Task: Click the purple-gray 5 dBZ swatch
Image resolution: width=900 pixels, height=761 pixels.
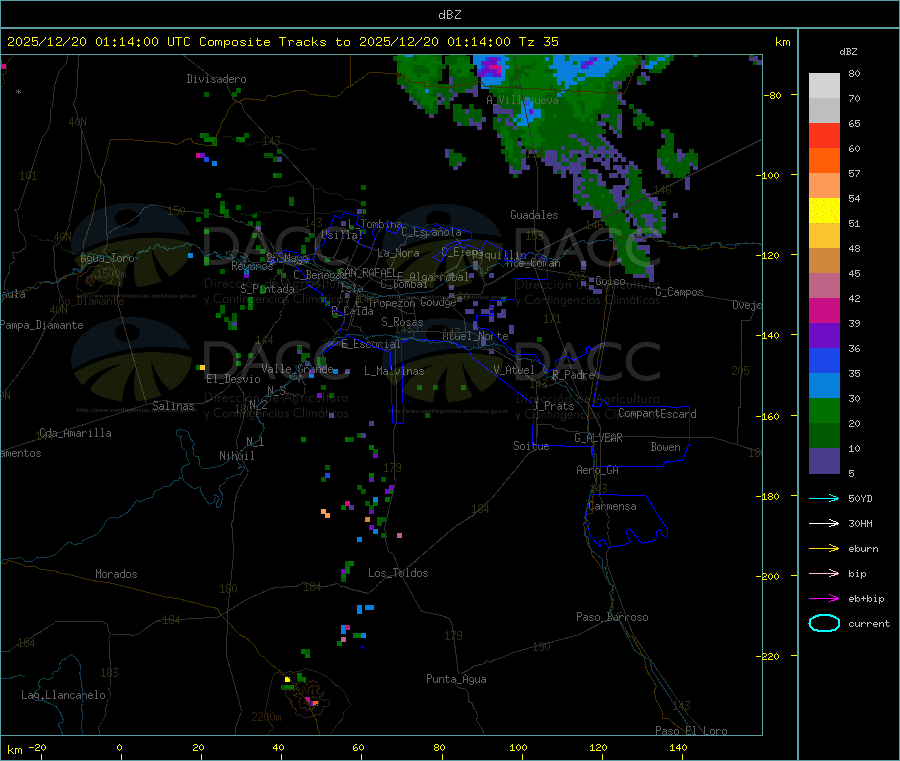Action: coord(824,461)
